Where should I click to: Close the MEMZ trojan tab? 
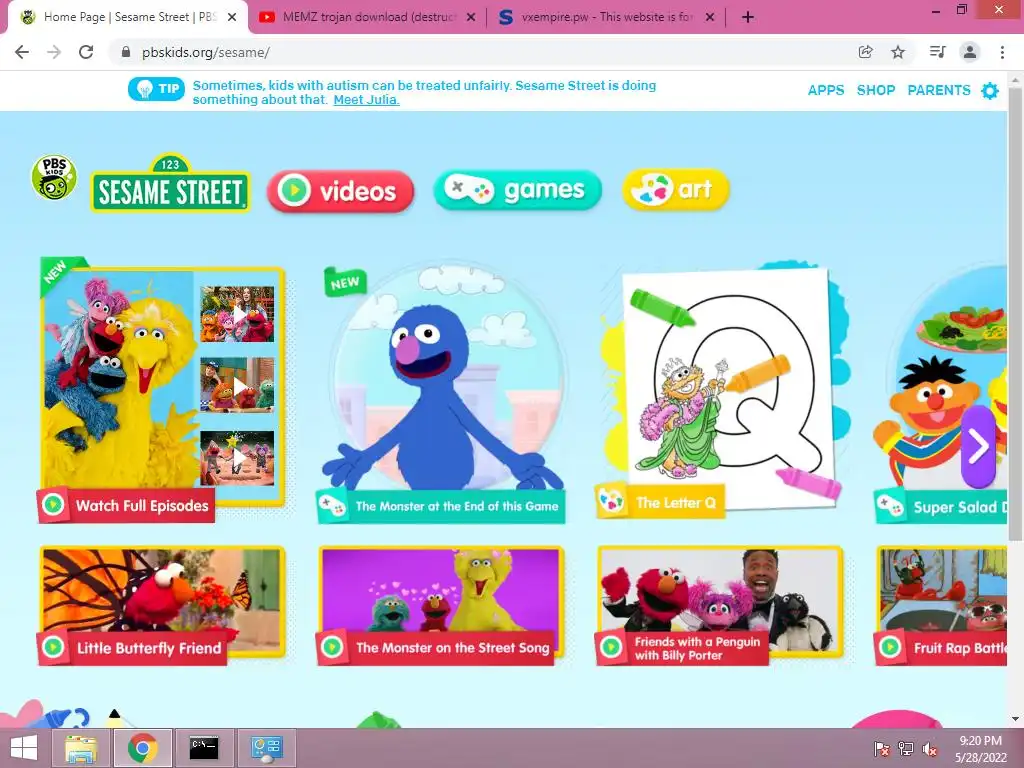tap(471, 18)
